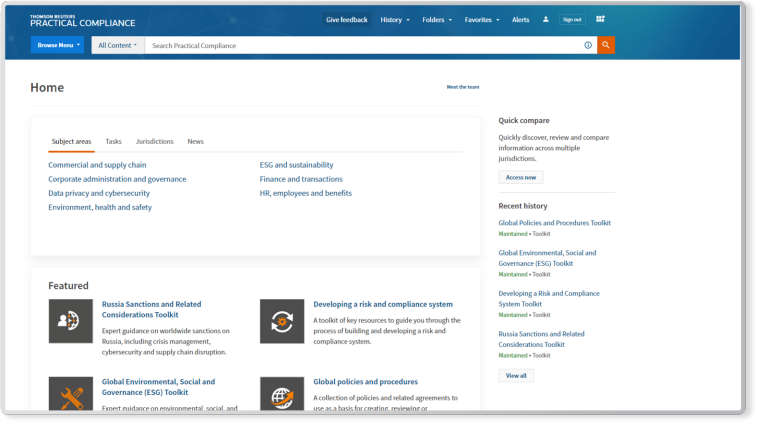Image resolution: width=768 pixels, height=432 pixels.
Task: Expand the Folders menu
Action: click(x=437, y=19)
